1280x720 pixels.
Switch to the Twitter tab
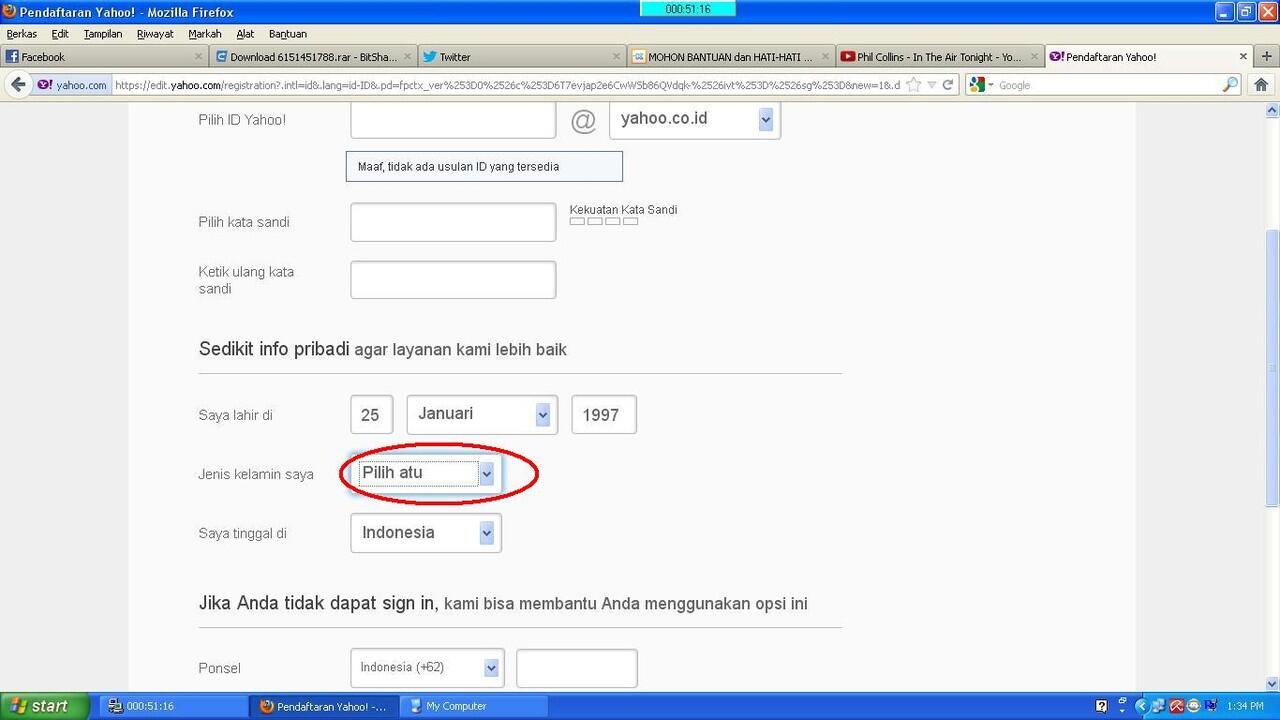[522, 57]
